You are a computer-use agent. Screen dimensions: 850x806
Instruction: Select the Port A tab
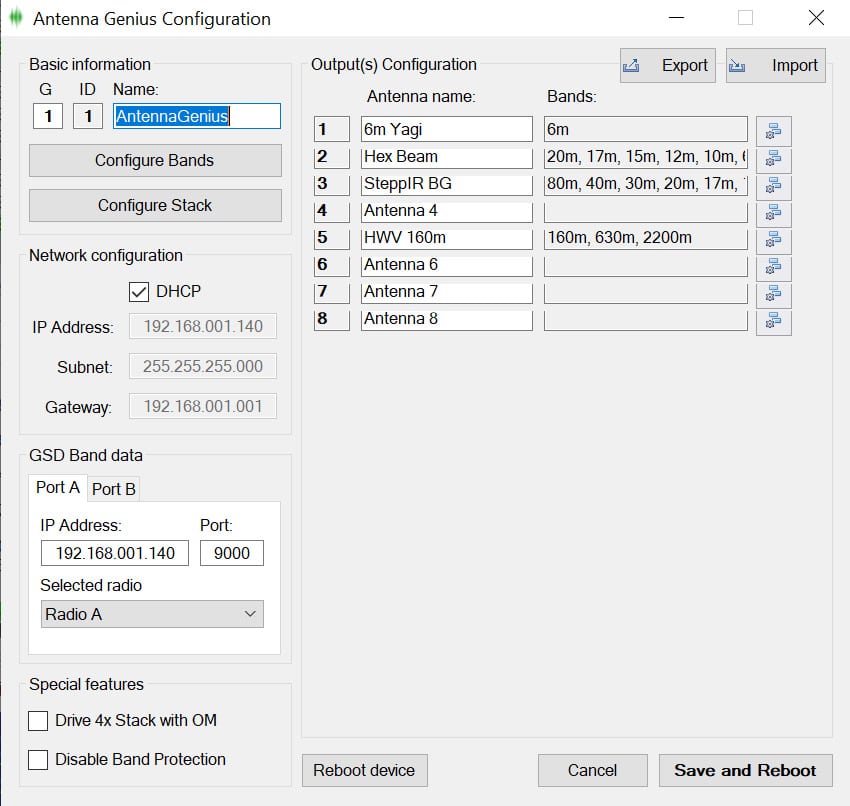click(57, 488)
